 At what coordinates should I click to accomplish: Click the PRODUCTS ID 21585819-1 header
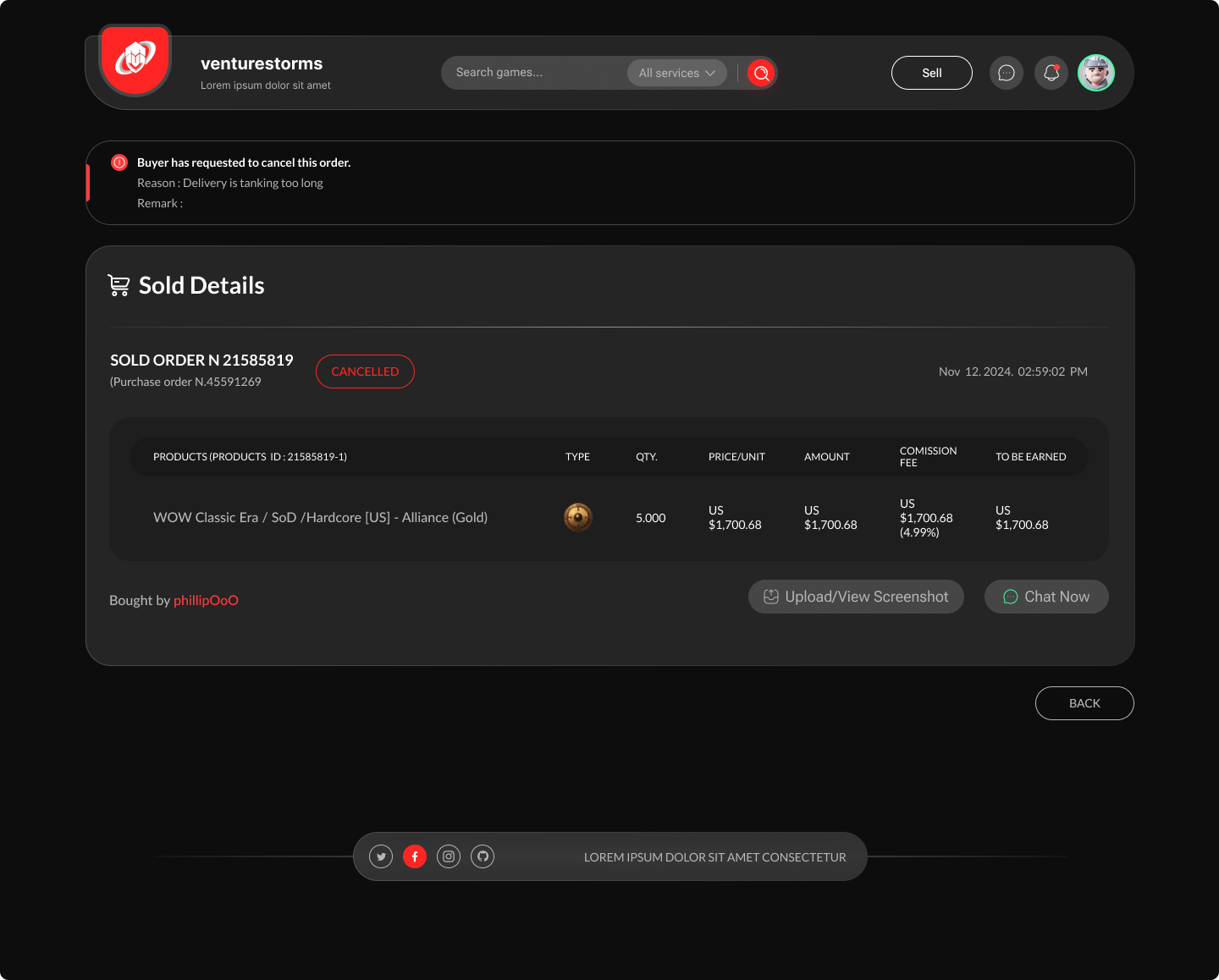[250, 457]
